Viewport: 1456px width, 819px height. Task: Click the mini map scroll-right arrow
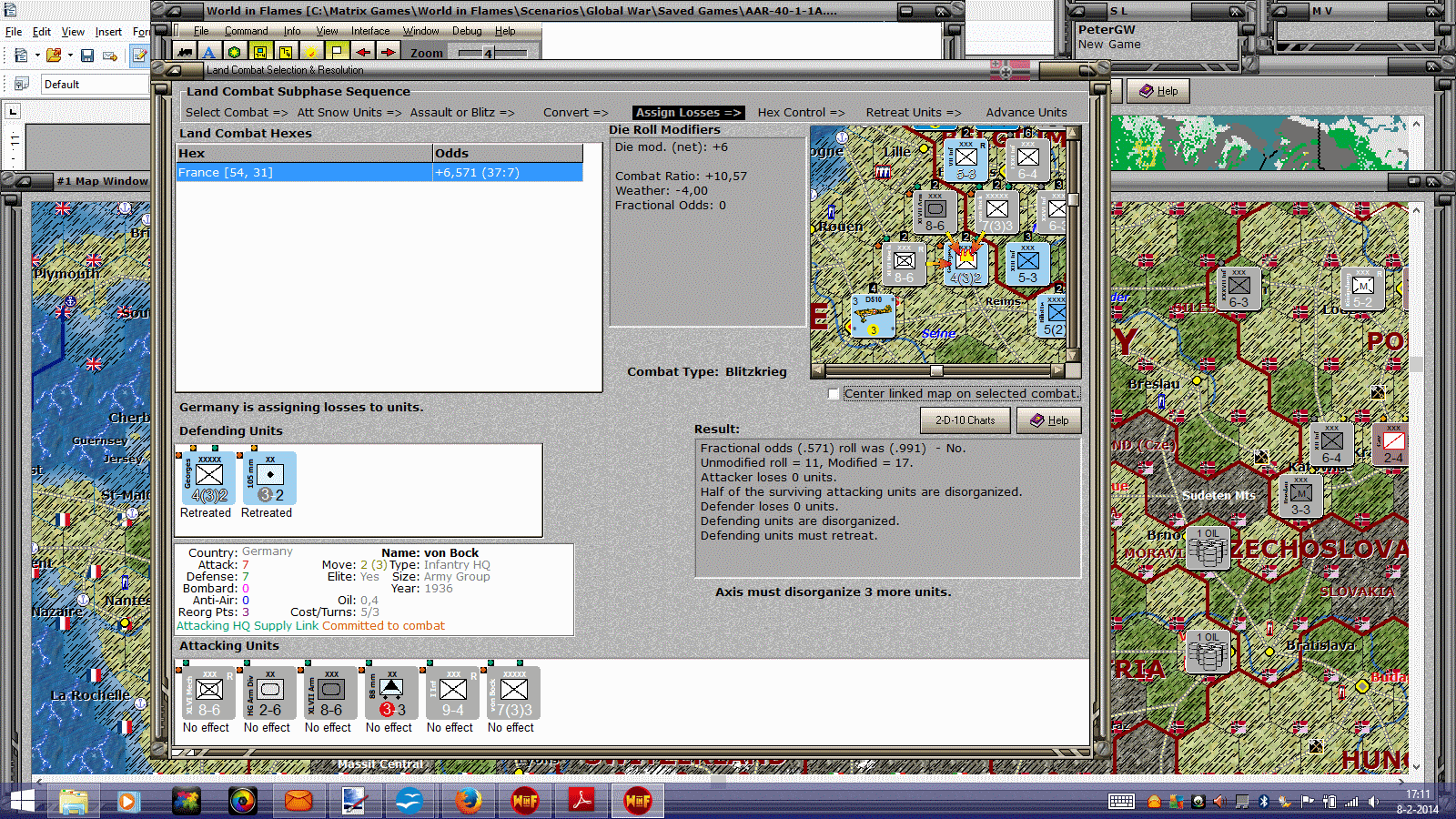pyautogui.click(x=1057, y=370)
